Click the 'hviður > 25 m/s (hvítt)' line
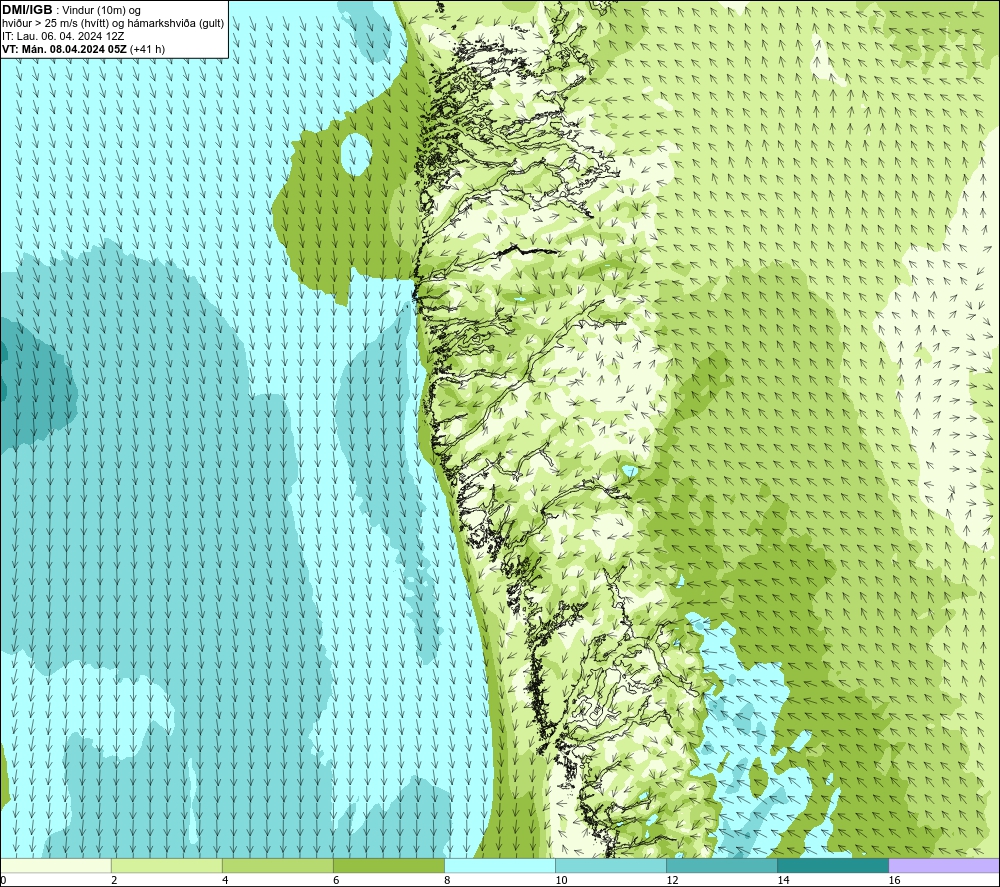This screenshot has width=1000, height=887. tap(113, 23)
